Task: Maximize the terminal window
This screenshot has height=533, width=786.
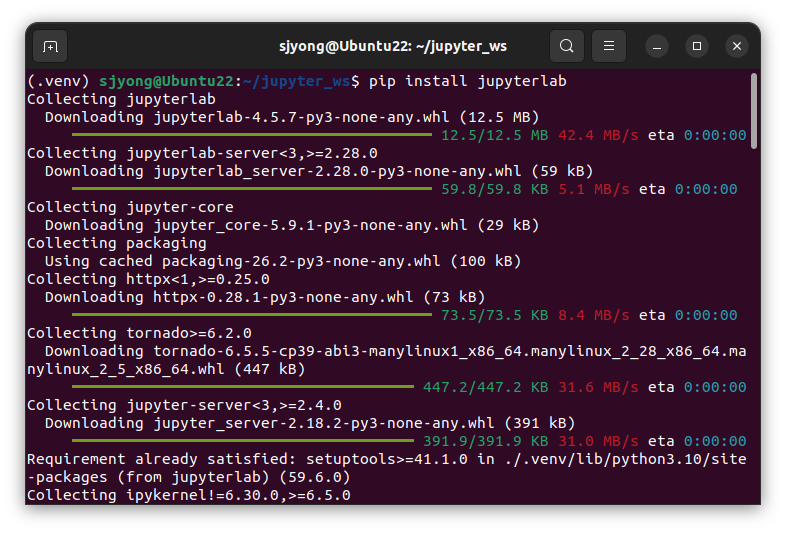Action: click(x=697, y=46)
